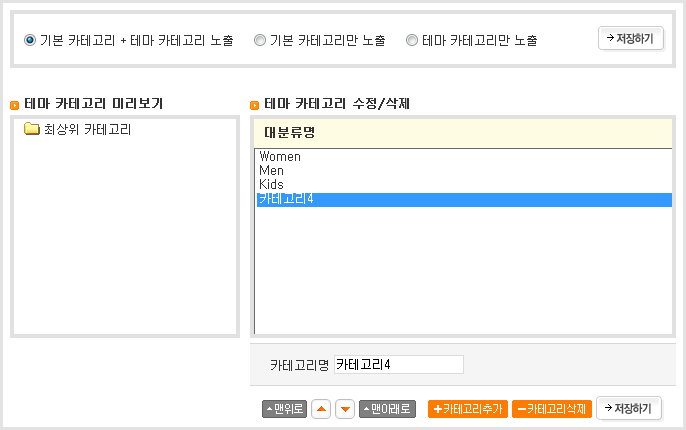The height and width of the screenshot is (430, 686).
Task: Choose Kids from the category list
Action: 272,185
